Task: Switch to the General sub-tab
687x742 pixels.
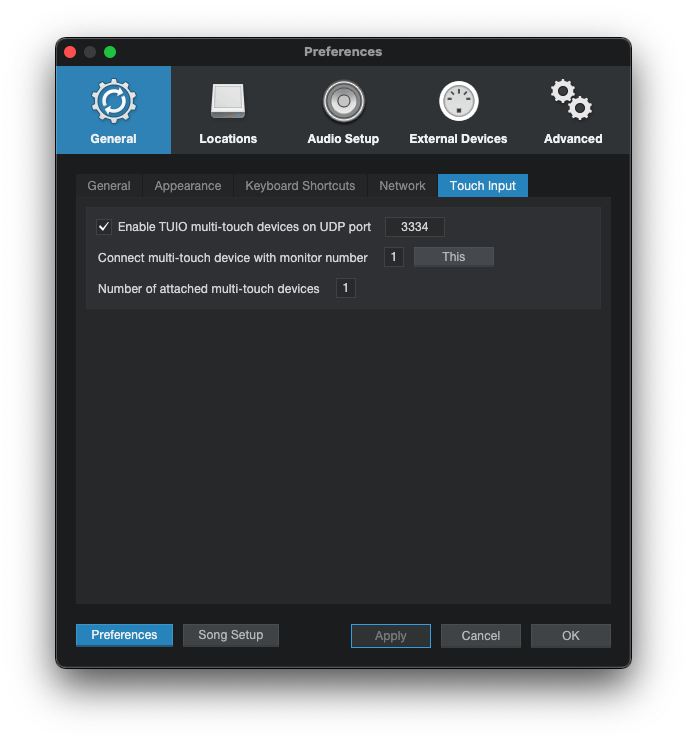Action: coord(109,186)
